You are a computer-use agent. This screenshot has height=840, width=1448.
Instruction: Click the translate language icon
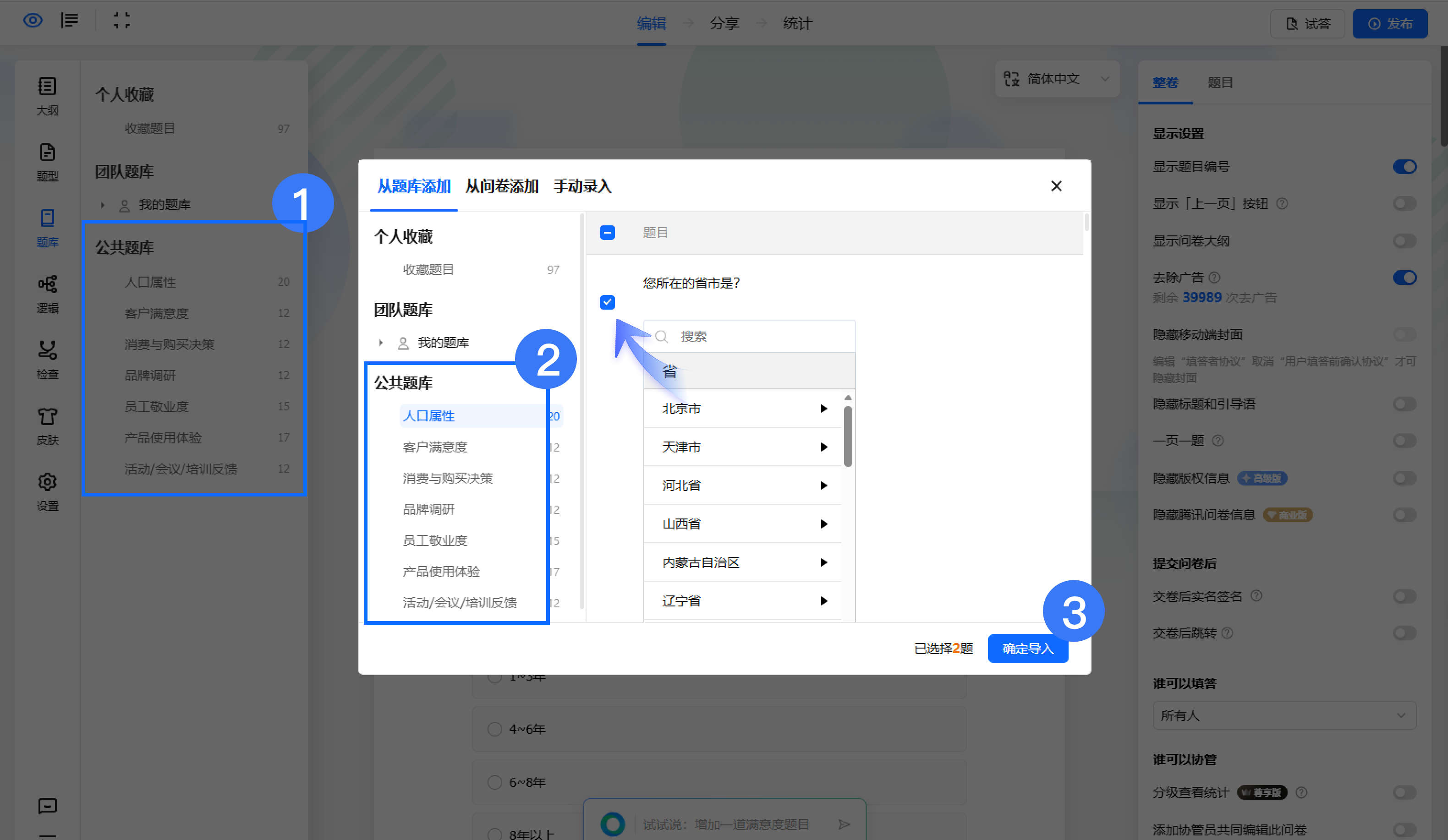click(1011, 79)
